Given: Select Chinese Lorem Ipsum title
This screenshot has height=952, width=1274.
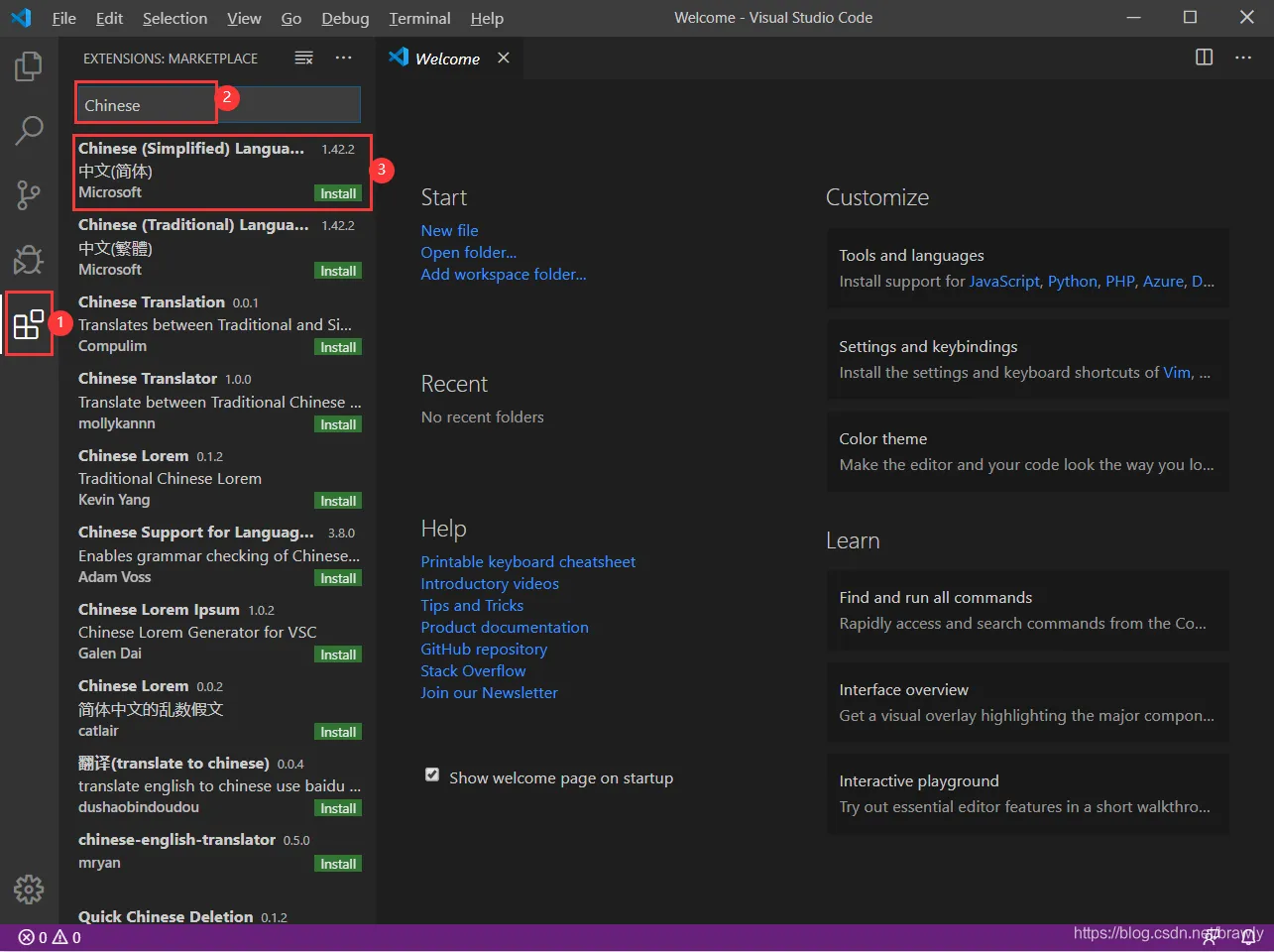Looking at the screenshot, I should pos(159,609).
